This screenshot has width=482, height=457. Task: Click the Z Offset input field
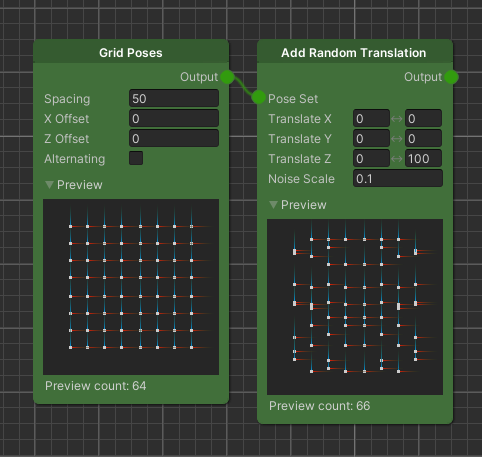(x=174, y=138)
